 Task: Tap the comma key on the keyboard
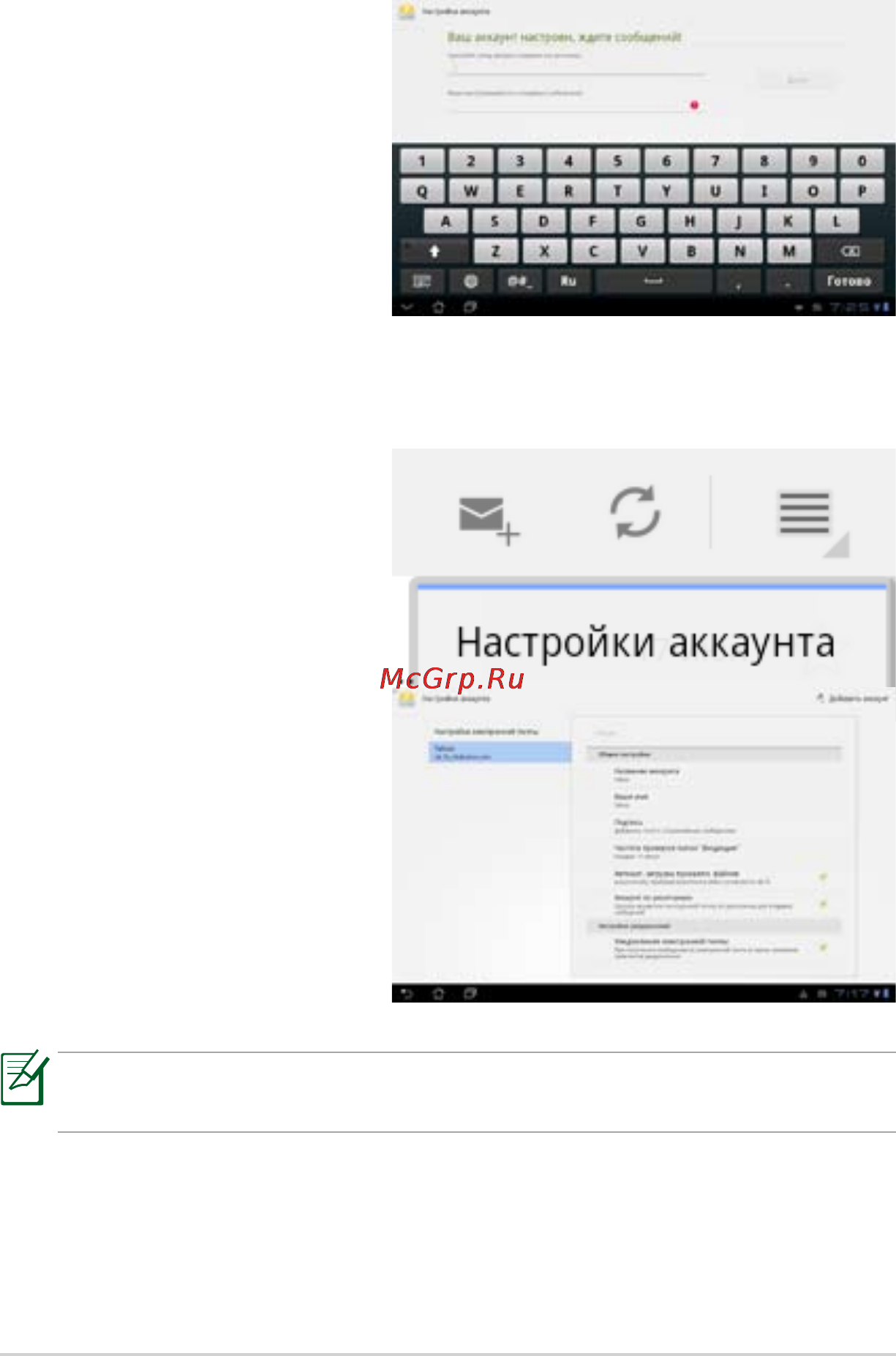point(739,281)
